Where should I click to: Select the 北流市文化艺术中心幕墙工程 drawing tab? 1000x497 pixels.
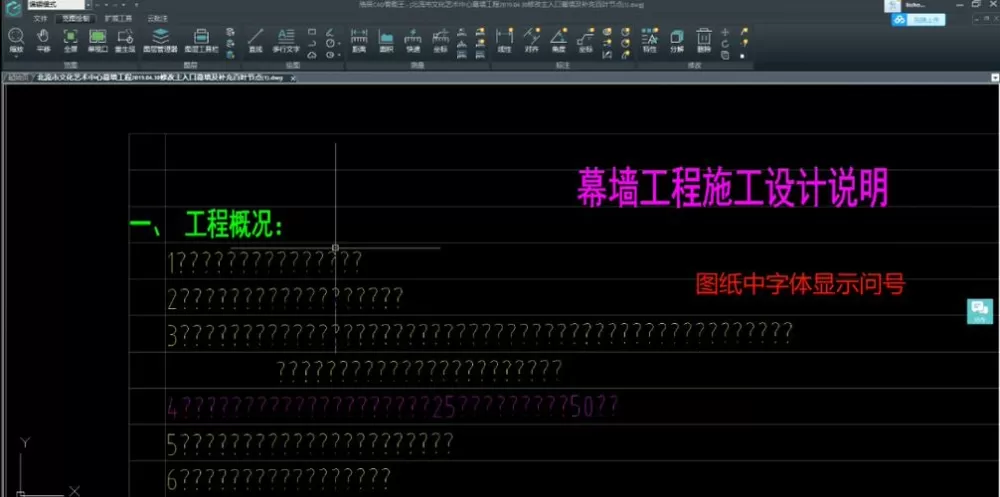[159, 78]
